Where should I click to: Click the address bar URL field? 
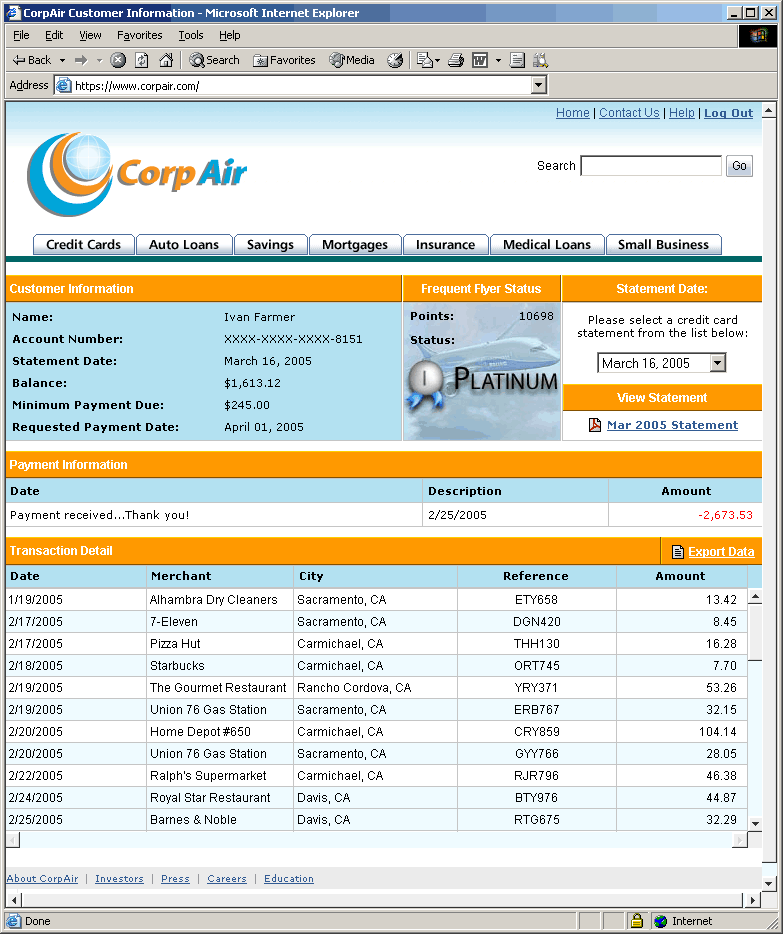coord(301,85)
